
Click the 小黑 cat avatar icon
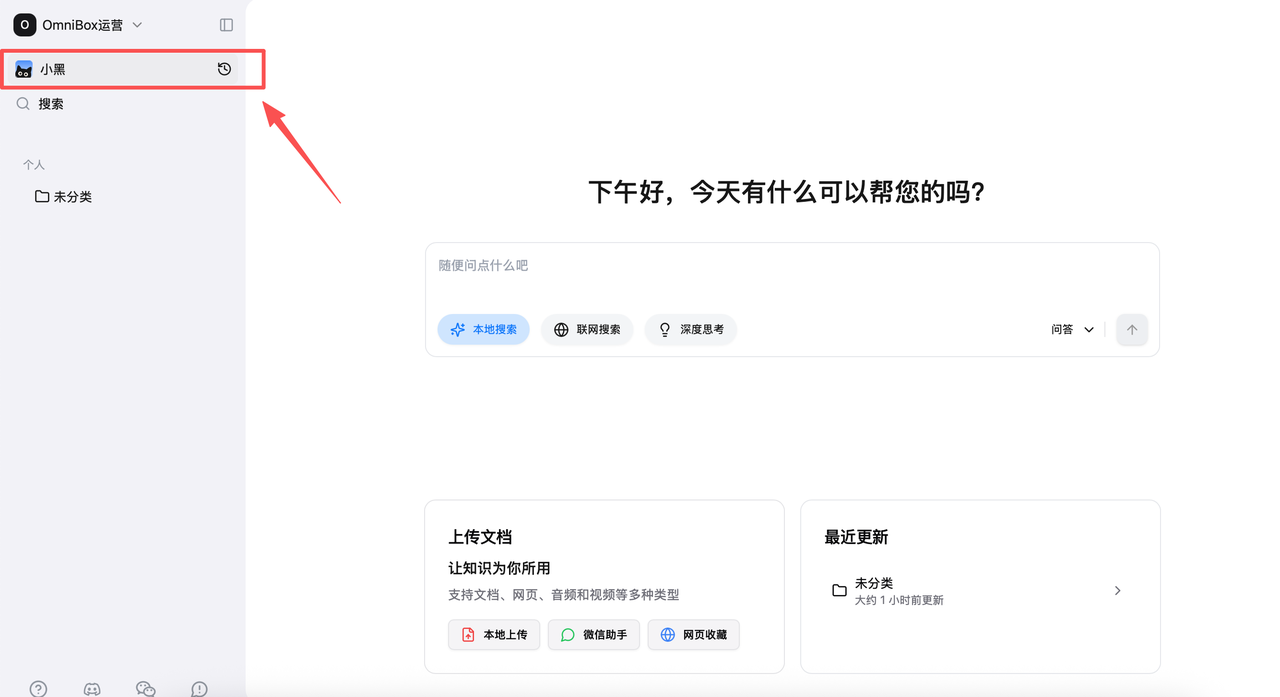(x=24, y=69)
